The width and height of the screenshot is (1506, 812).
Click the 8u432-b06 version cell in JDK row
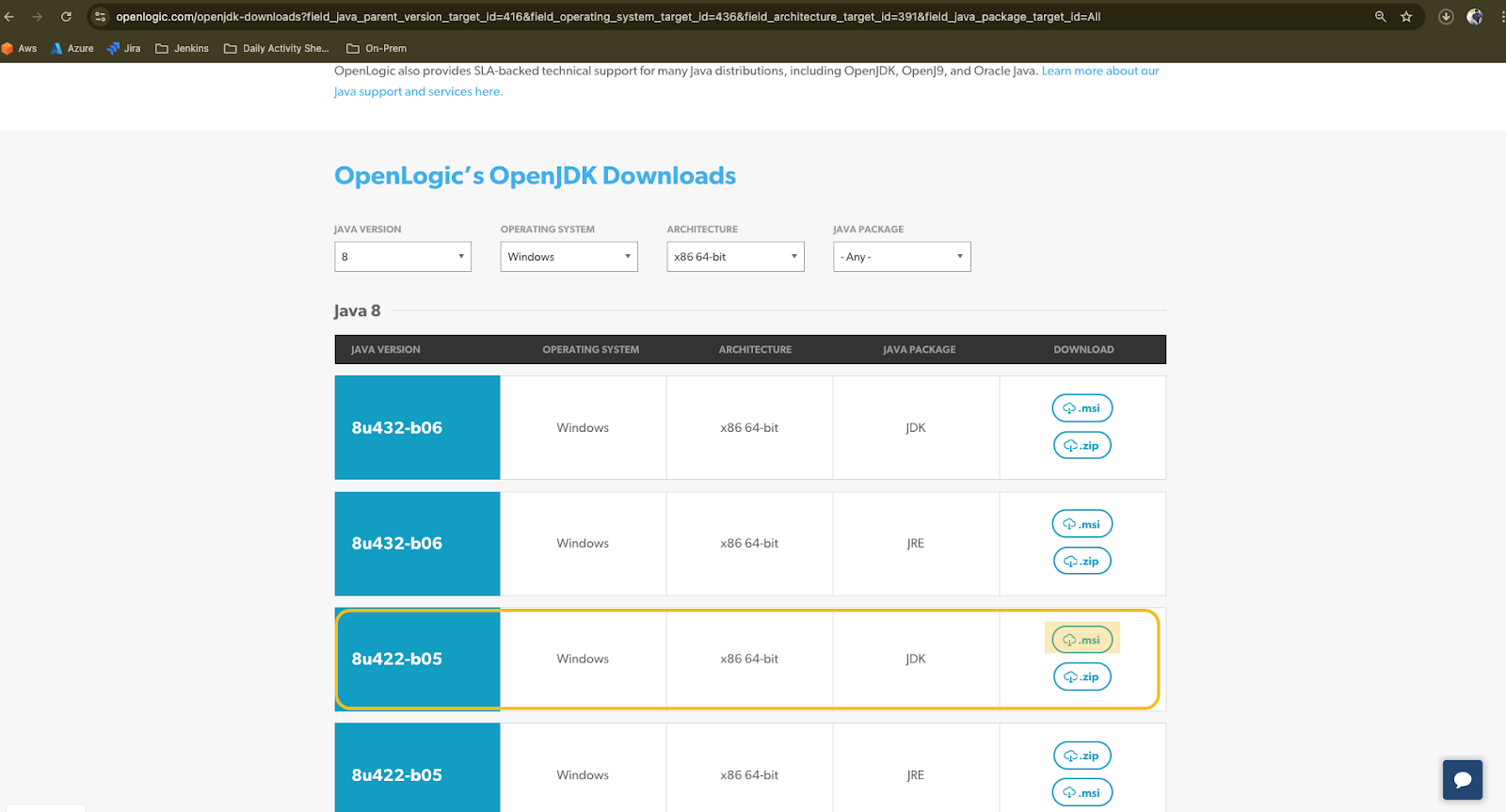click(417, 427)
